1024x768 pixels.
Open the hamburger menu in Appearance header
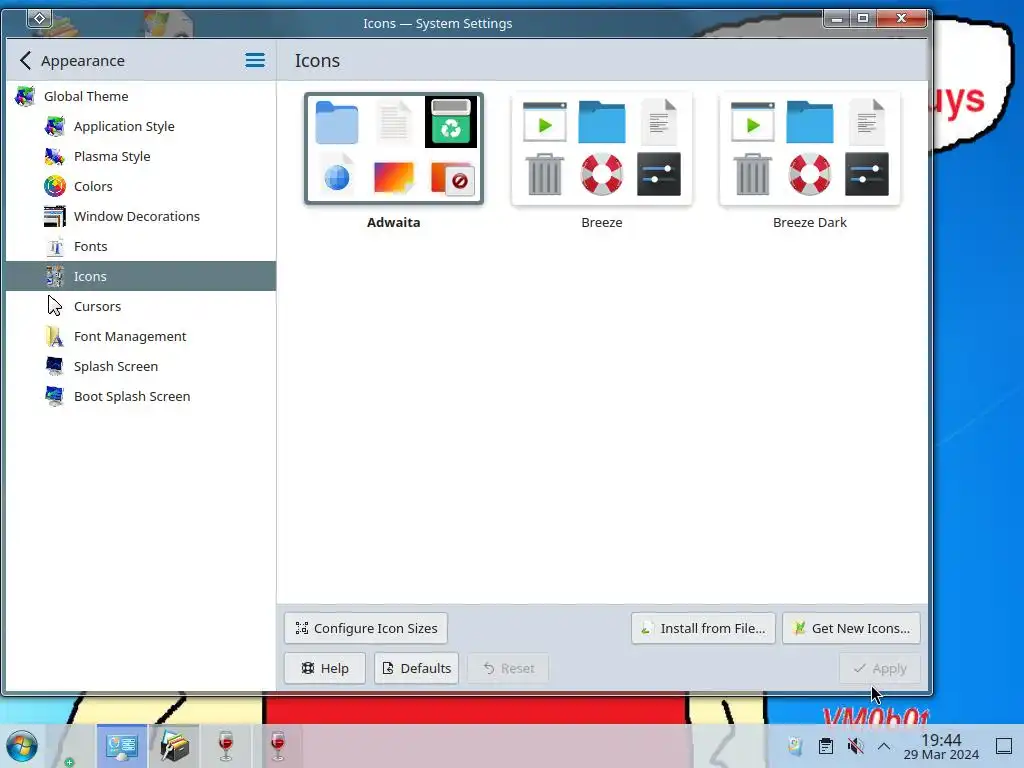tap(255, 61)
